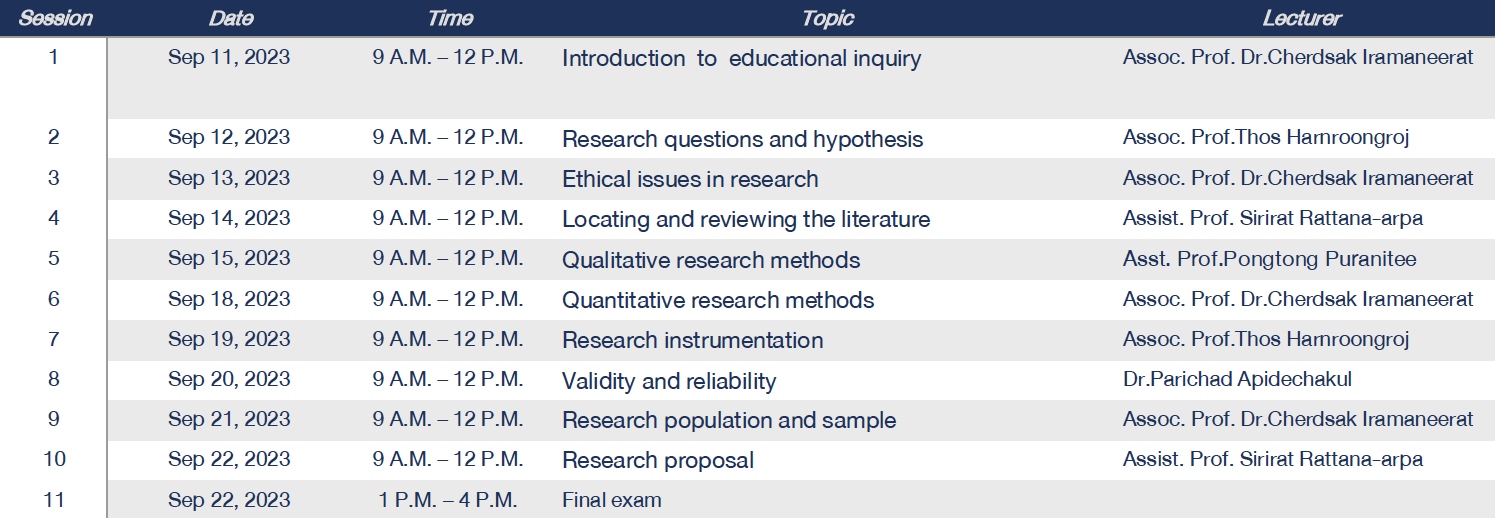
Task: Select the Introduction to educational inquiry topic
Action: 741,58
